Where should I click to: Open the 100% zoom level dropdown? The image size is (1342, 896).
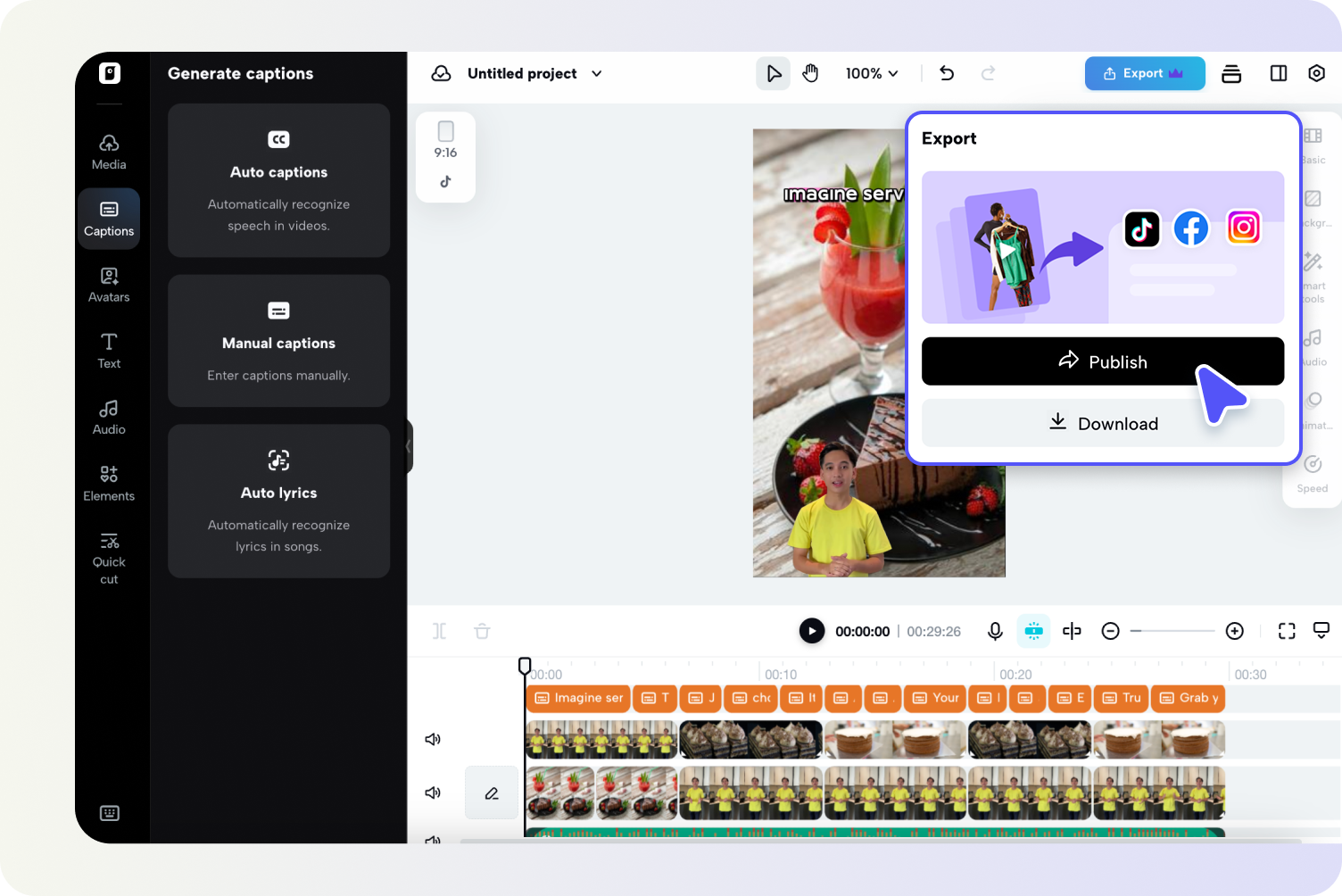(871, 73)
